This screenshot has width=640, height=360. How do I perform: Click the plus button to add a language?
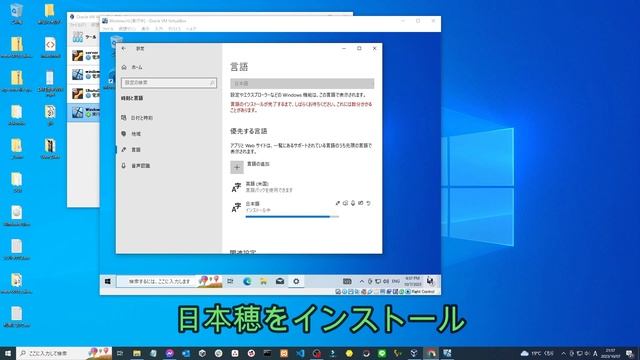pyautogui.click(x=237, y=167)
